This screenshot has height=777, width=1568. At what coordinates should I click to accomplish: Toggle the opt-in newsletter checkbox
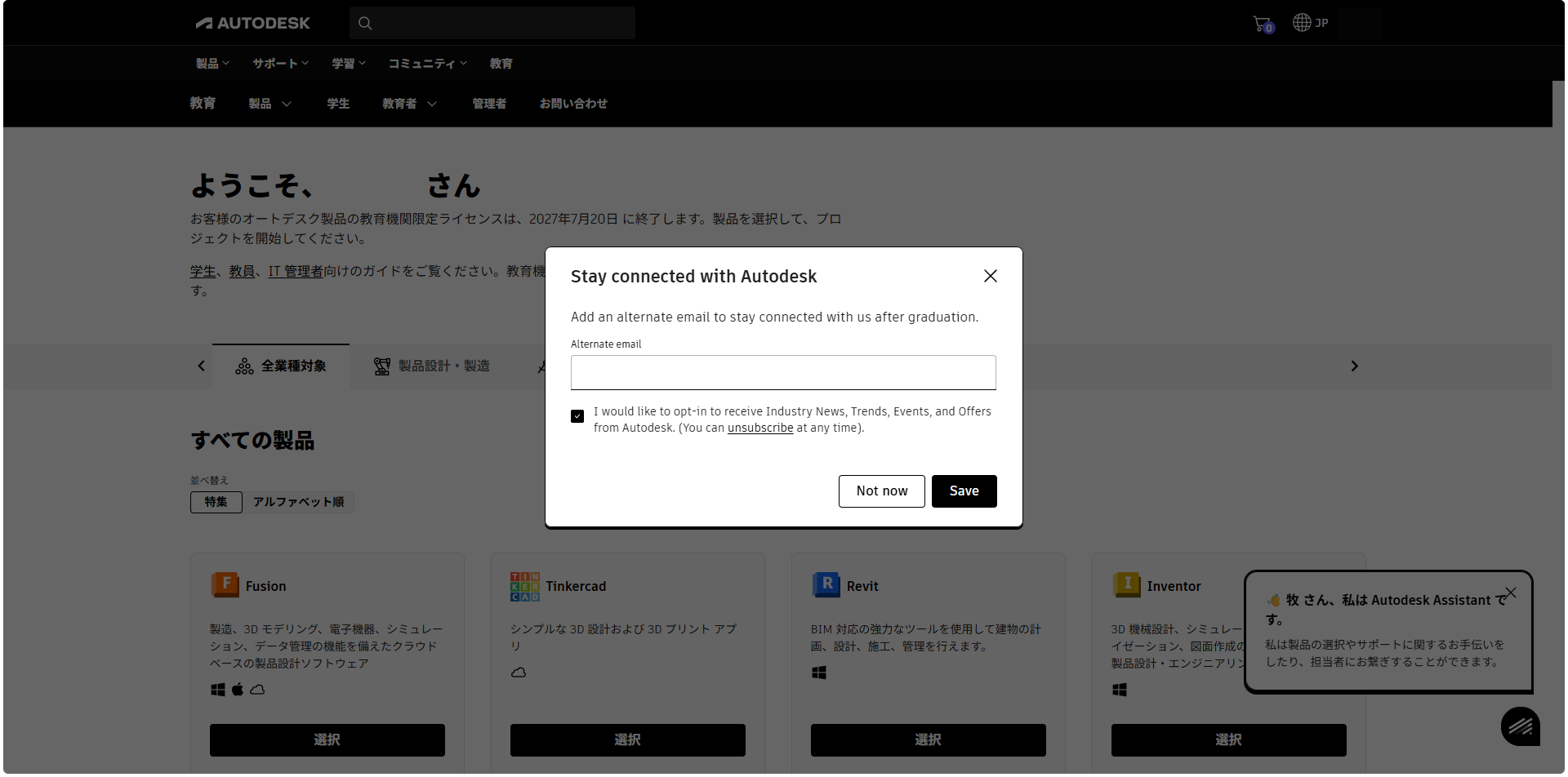pos(577,416)
